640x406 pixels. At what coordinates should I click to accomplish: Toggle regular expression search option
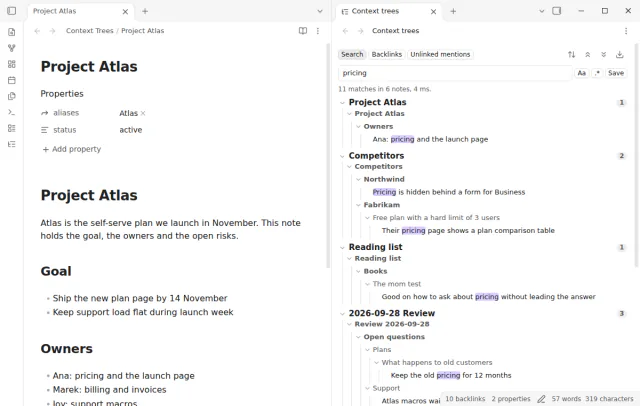pos(597,73)
